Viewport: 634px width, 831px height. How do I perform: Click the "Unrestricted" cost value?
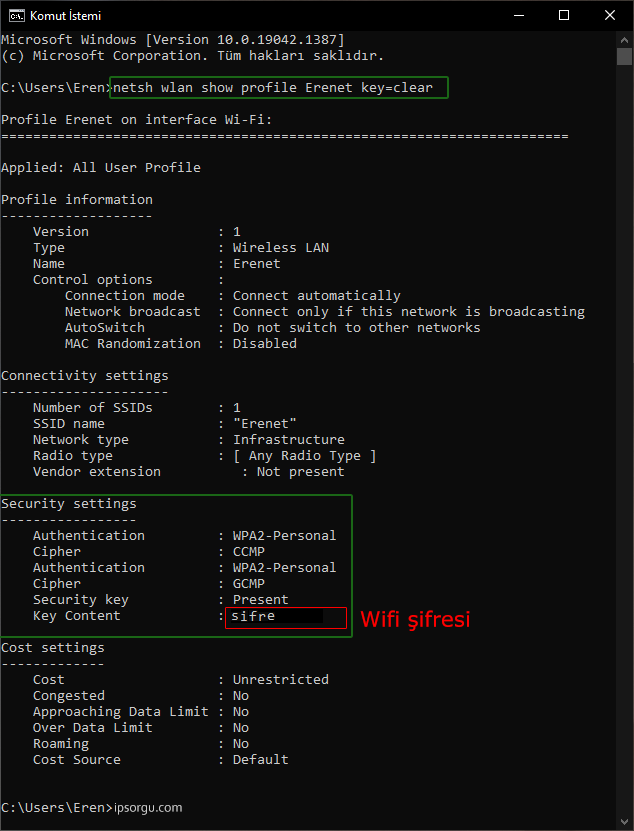point(280,680)
